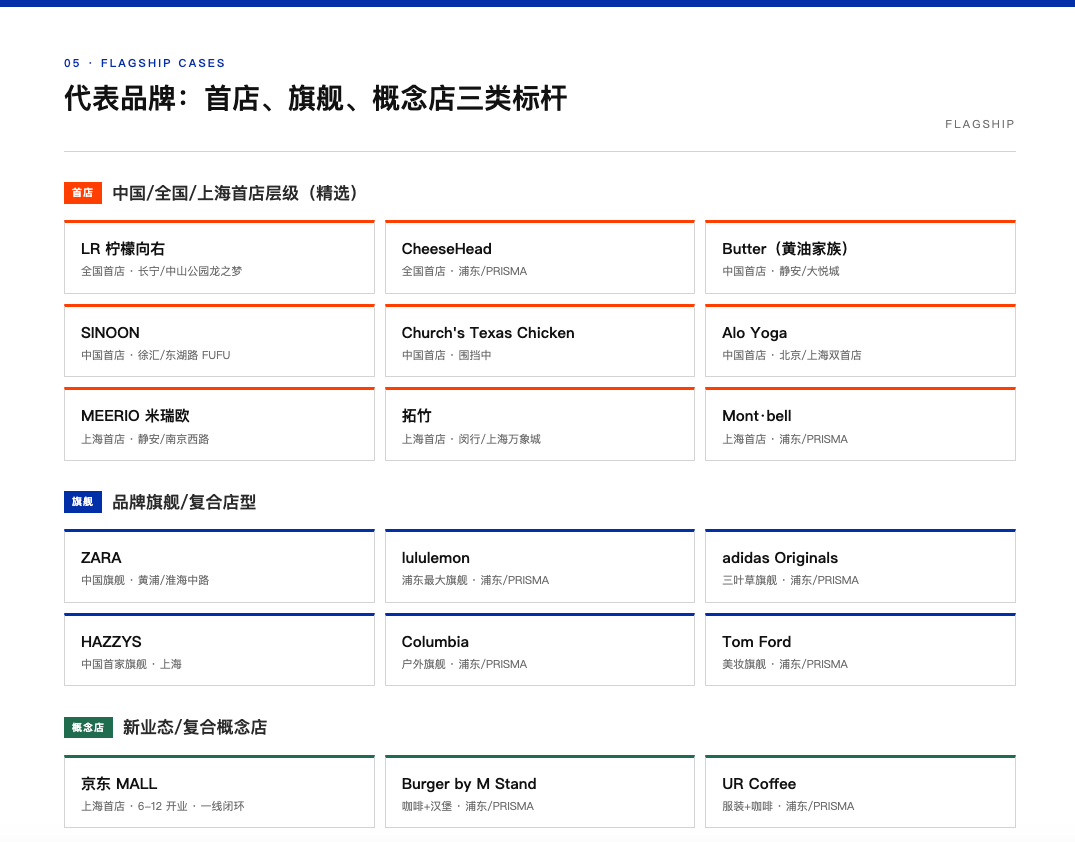
Task: Click the green 概念店 tag badge
Action: [88, 727]
